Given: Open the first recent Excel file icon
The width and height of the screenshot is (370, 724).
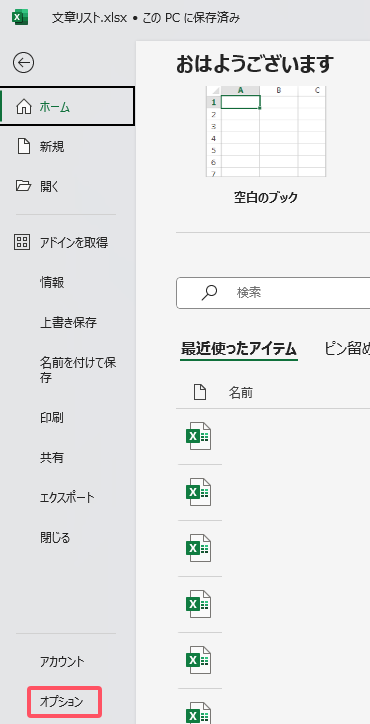Looking at the screenshot, I should (199, 436).
